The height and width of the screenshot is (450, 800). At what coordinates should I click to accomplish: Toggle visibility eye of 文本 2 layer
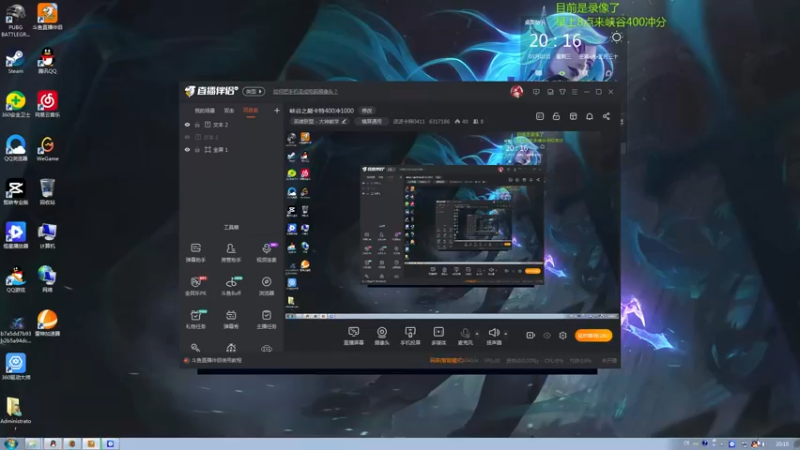tap(187, 124)
